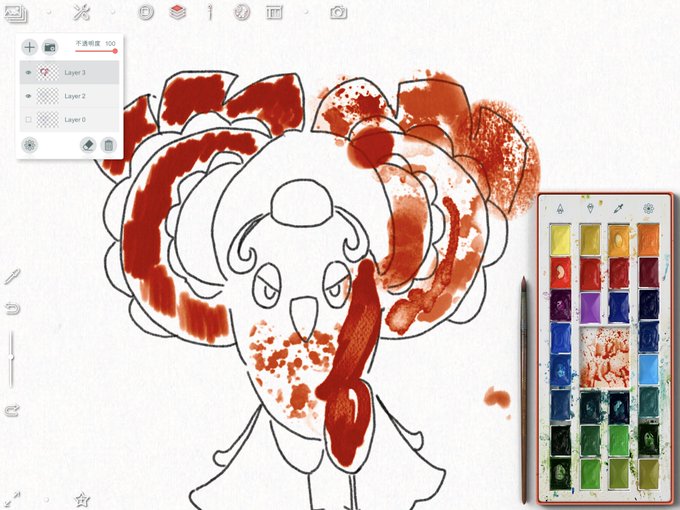Click the vertical brush size slider on left
The image size is (680, 510).
pos(12,360)
